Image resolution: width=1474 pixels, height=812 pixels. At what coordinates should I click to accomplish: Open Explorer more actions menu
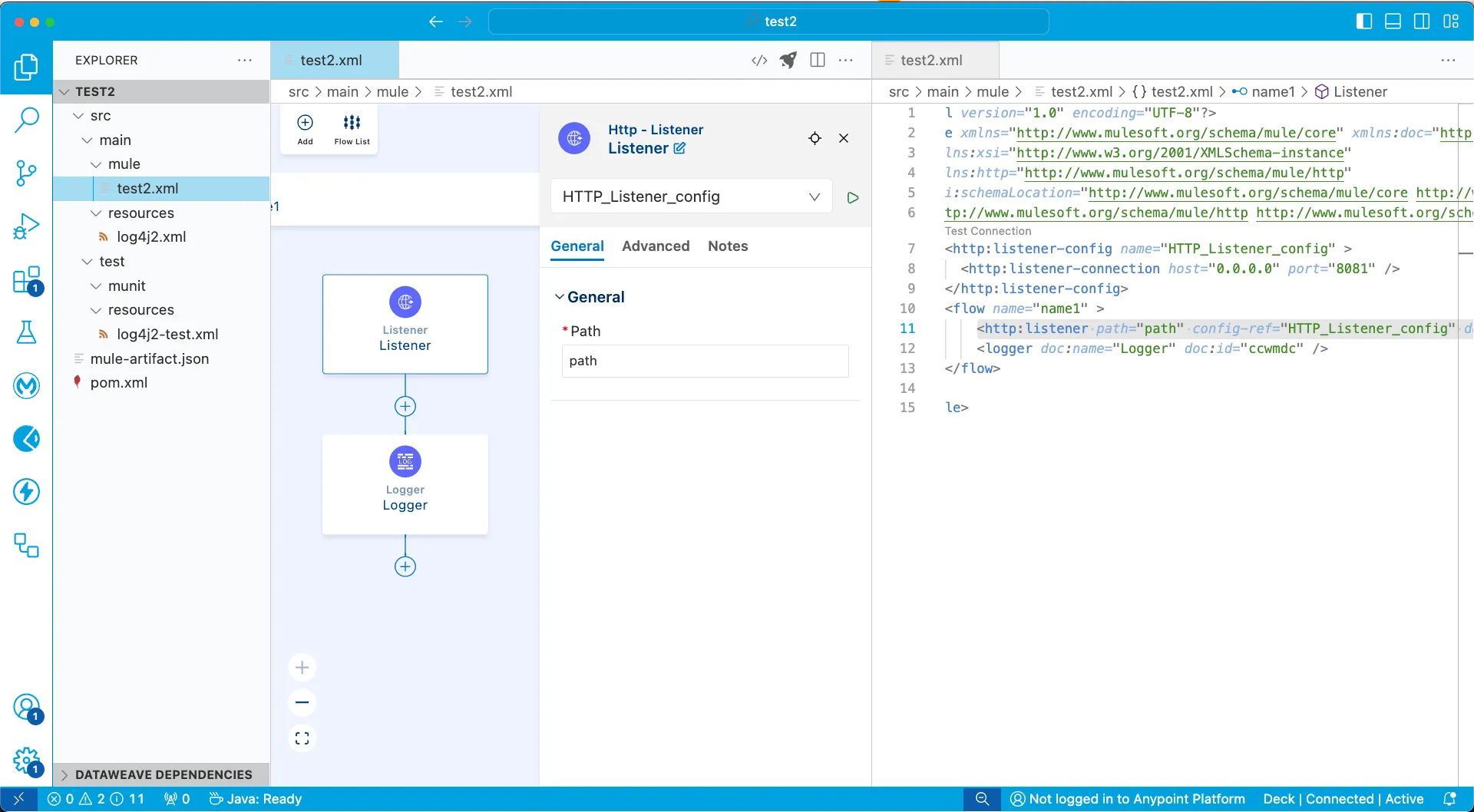point(245,61)
